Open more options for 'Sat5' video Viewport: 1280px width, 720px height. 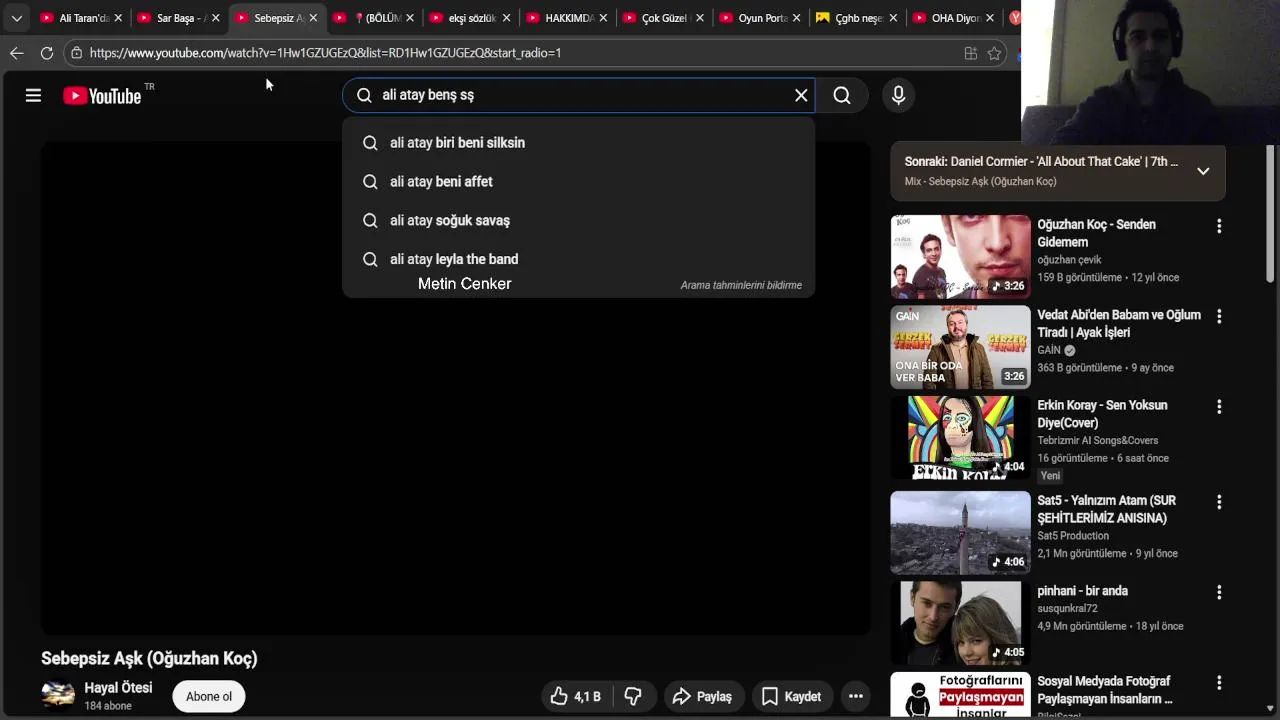[1218, 502]
